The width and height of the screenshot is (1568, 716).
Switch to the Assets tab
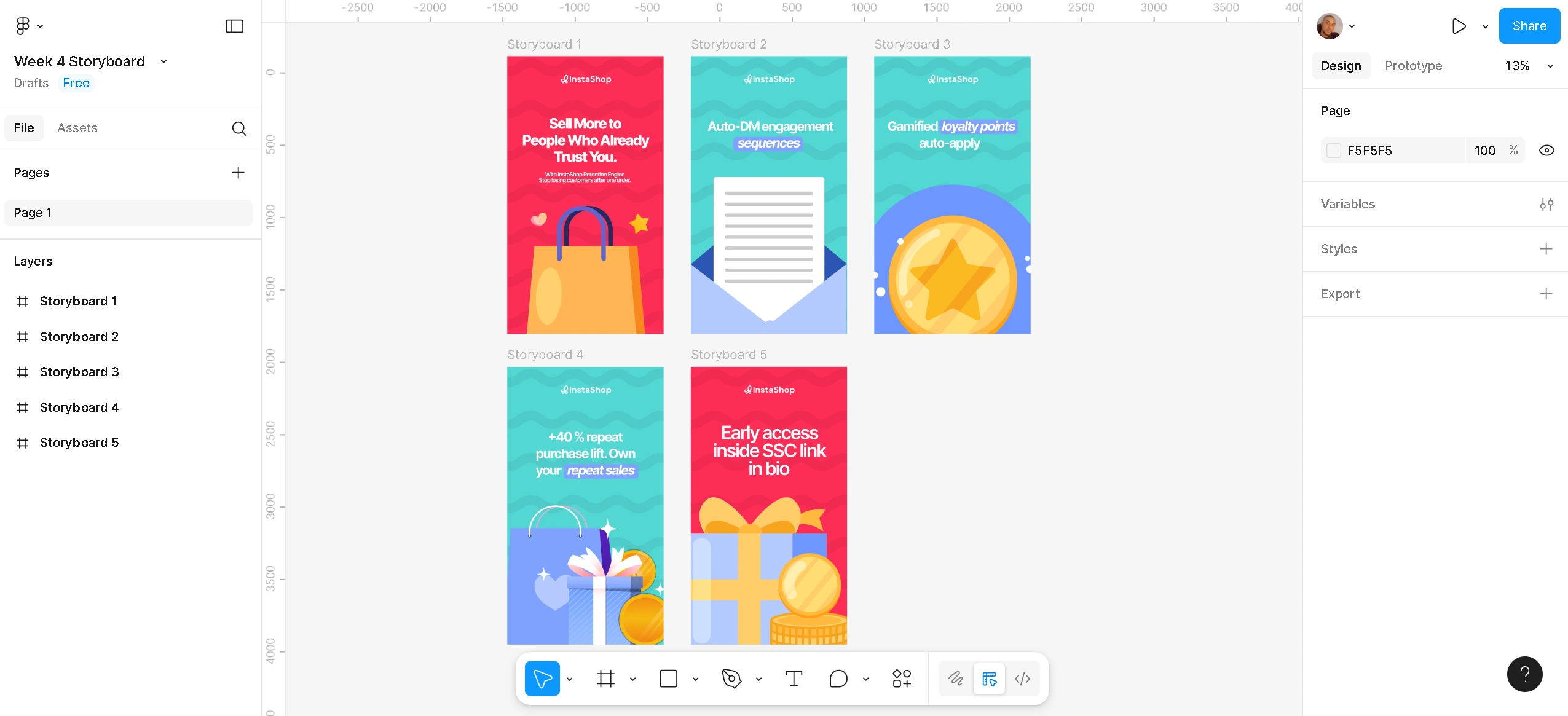click(77, 128)
